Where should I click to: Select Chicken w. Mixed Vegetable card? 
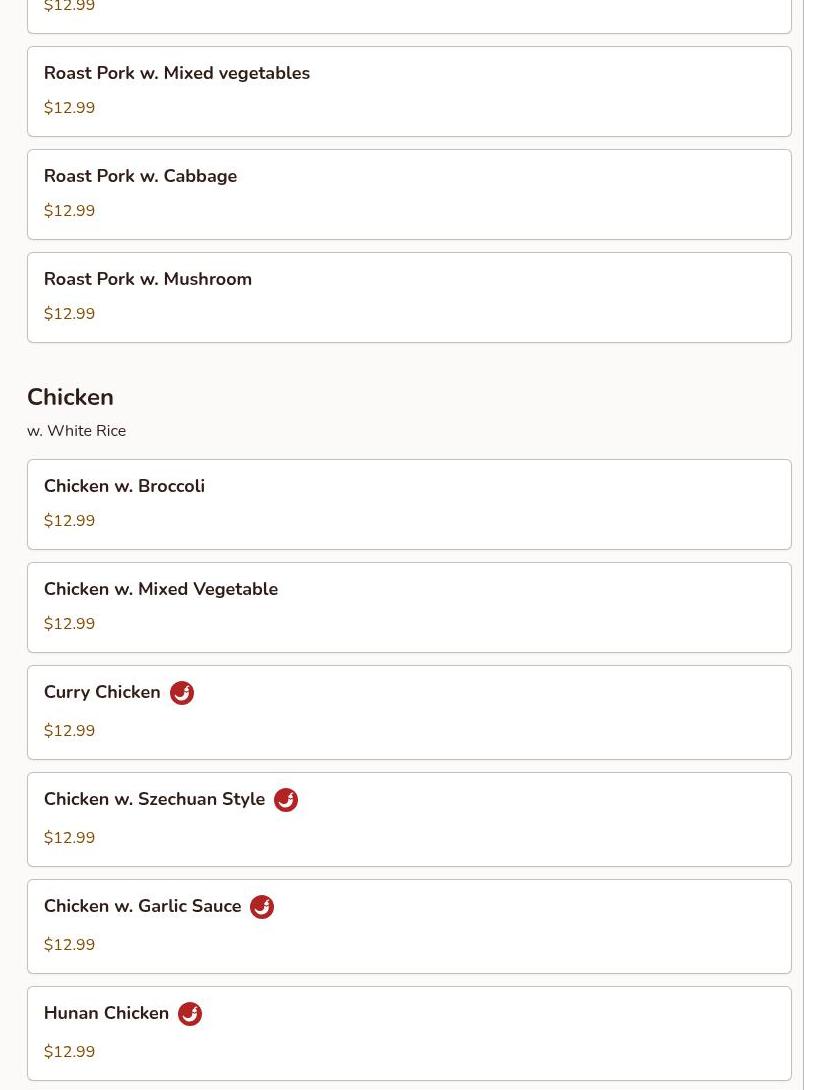pos(409,608)
